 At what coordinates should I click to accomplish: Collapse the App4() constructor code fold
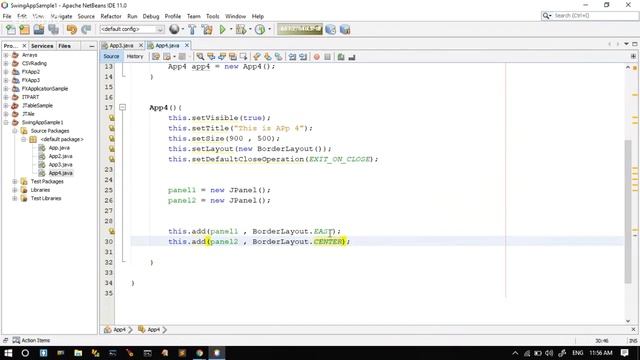(122, 107)
